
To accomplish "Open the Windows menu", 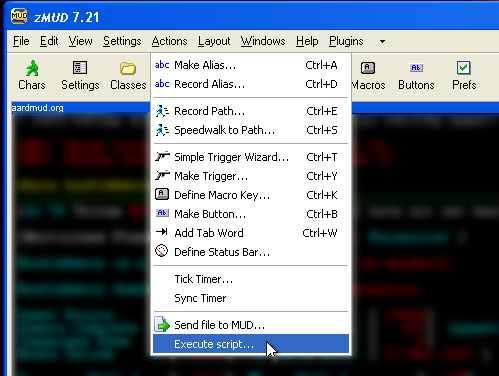I will pyautogui.click(x=263, y=41).
